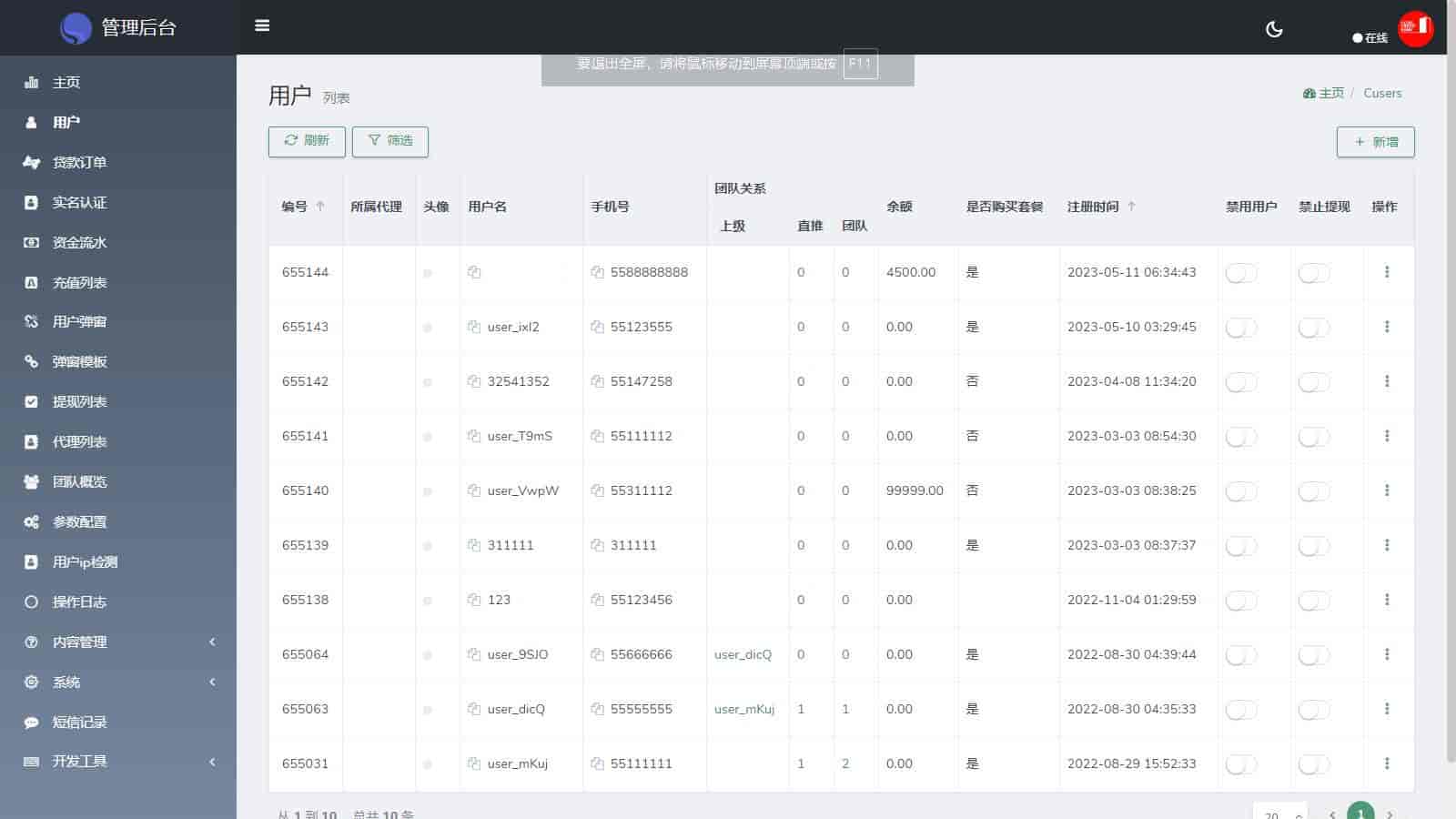Copy phone number 5588888888 via copy icon

click(x=597, y=272)
